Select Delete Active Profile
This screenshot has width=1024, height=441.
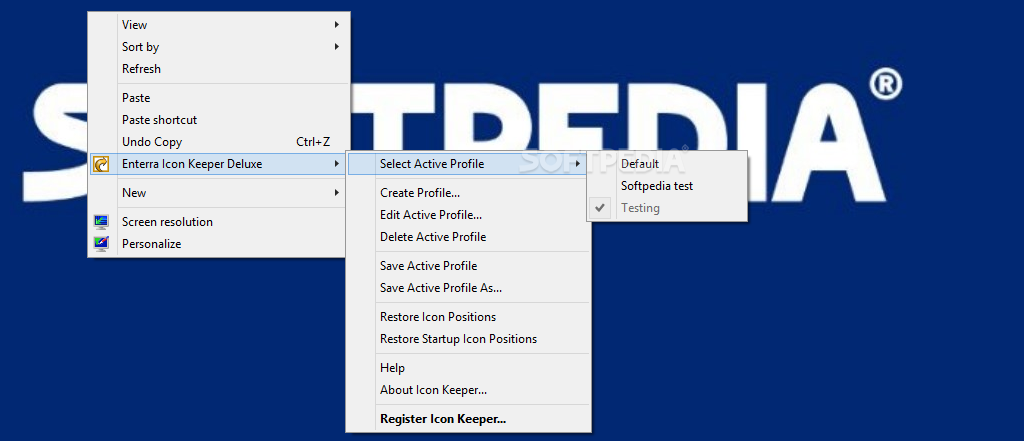[468, 237]
